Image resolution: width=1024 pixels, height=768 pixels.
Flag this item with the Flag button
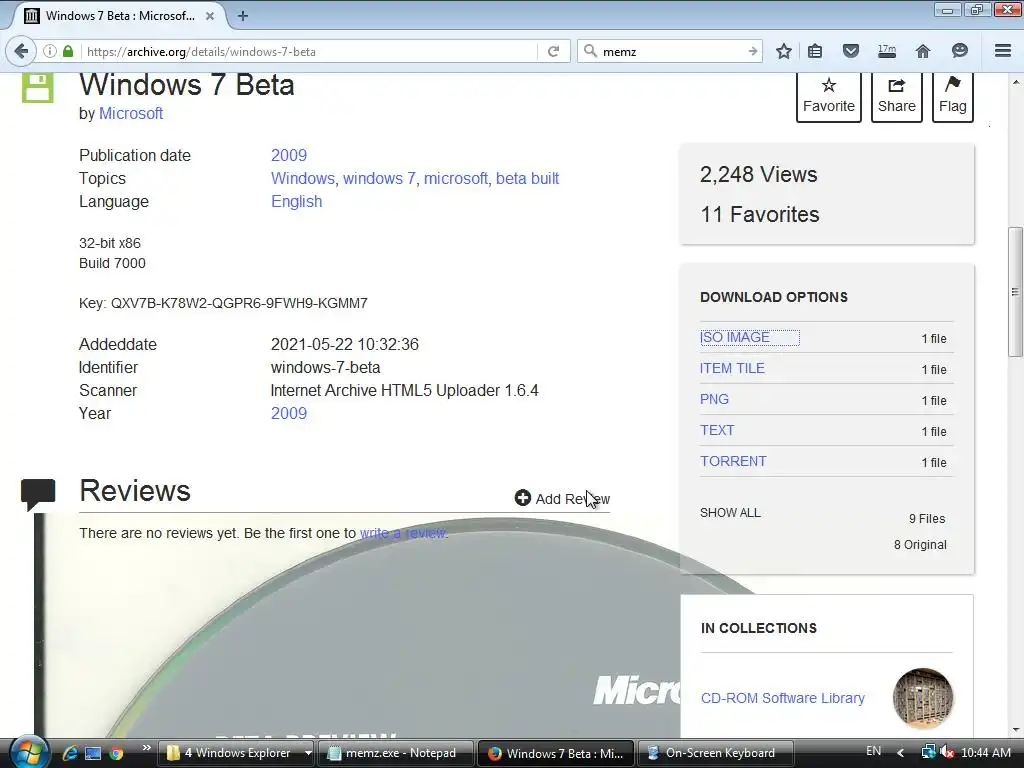coord(953,97)
